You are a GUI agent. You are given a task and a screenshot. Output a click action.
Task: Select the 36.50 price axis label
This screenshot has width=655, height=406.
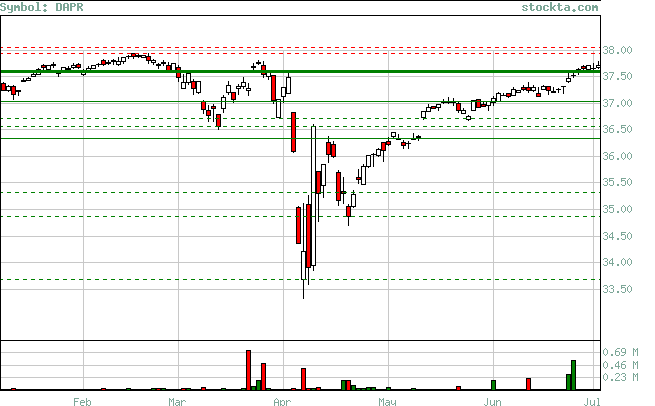tap(617, 129)
